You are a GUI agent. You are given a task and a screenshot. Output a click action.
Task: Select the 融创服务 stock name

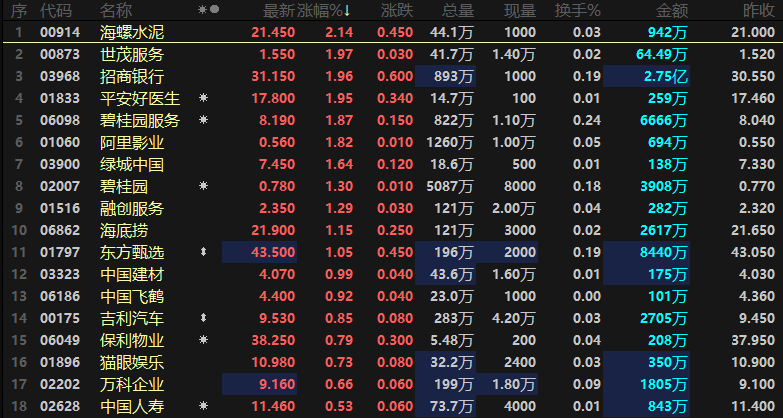pyautogui.click(x=132, y=208)
